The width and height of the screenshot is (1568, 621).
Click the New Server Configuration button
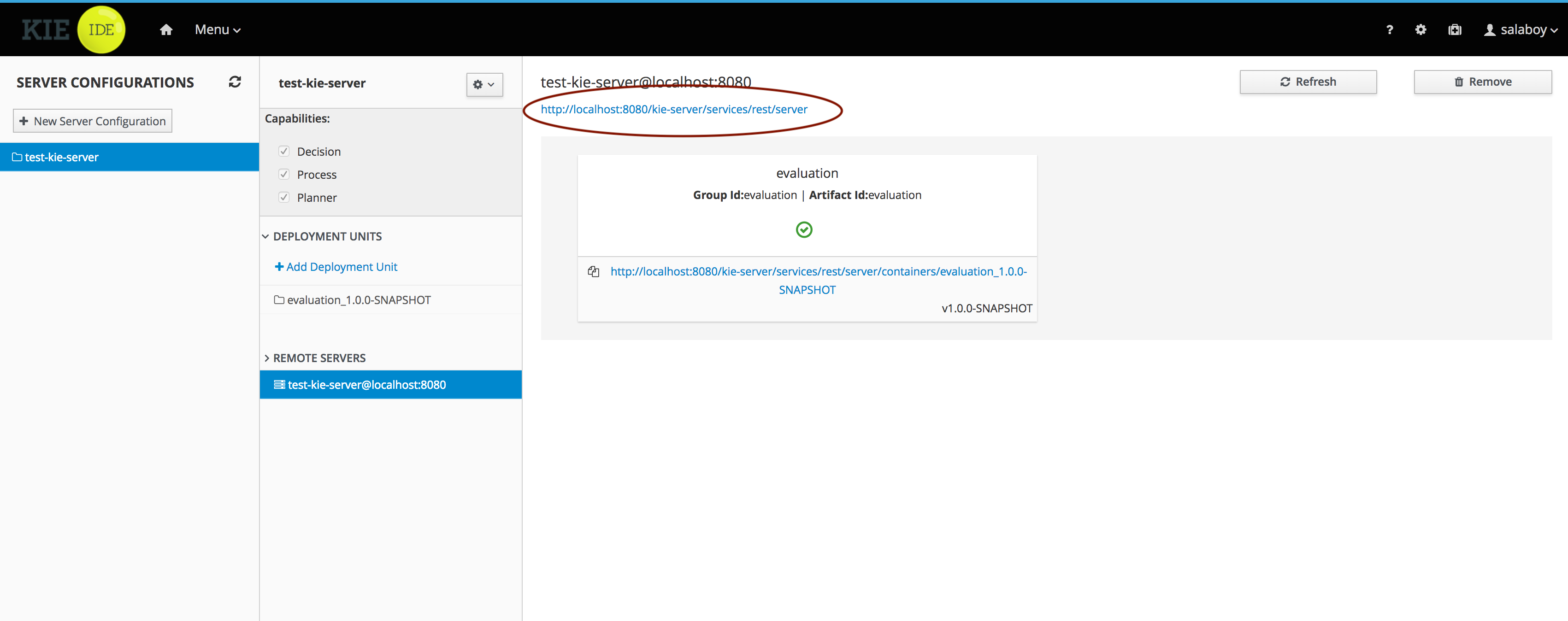pyautogui.click(x=93, y=121)
